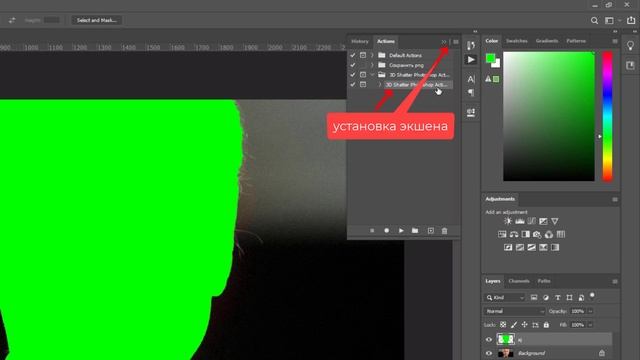Open the Layers panel menu

tap(615, 281)
